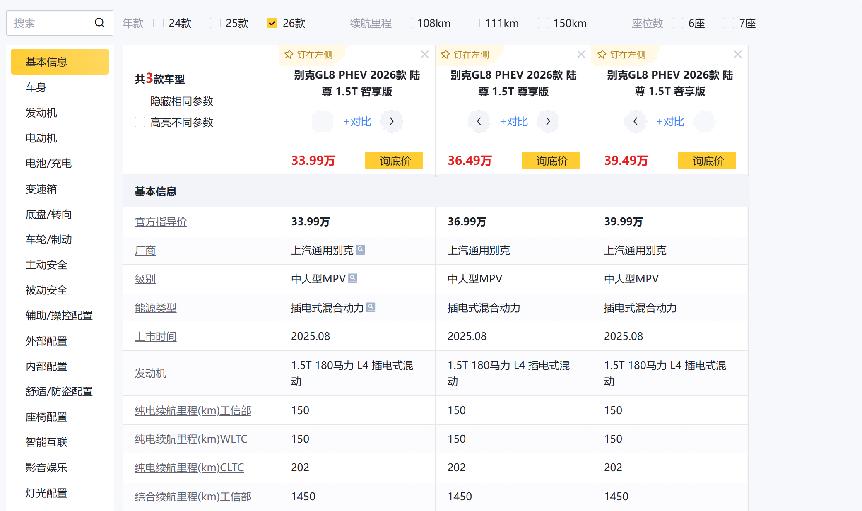This screenshot has width=862, height=511.
Task: Open 电池/充电 sidebar section
Action: 48,163
